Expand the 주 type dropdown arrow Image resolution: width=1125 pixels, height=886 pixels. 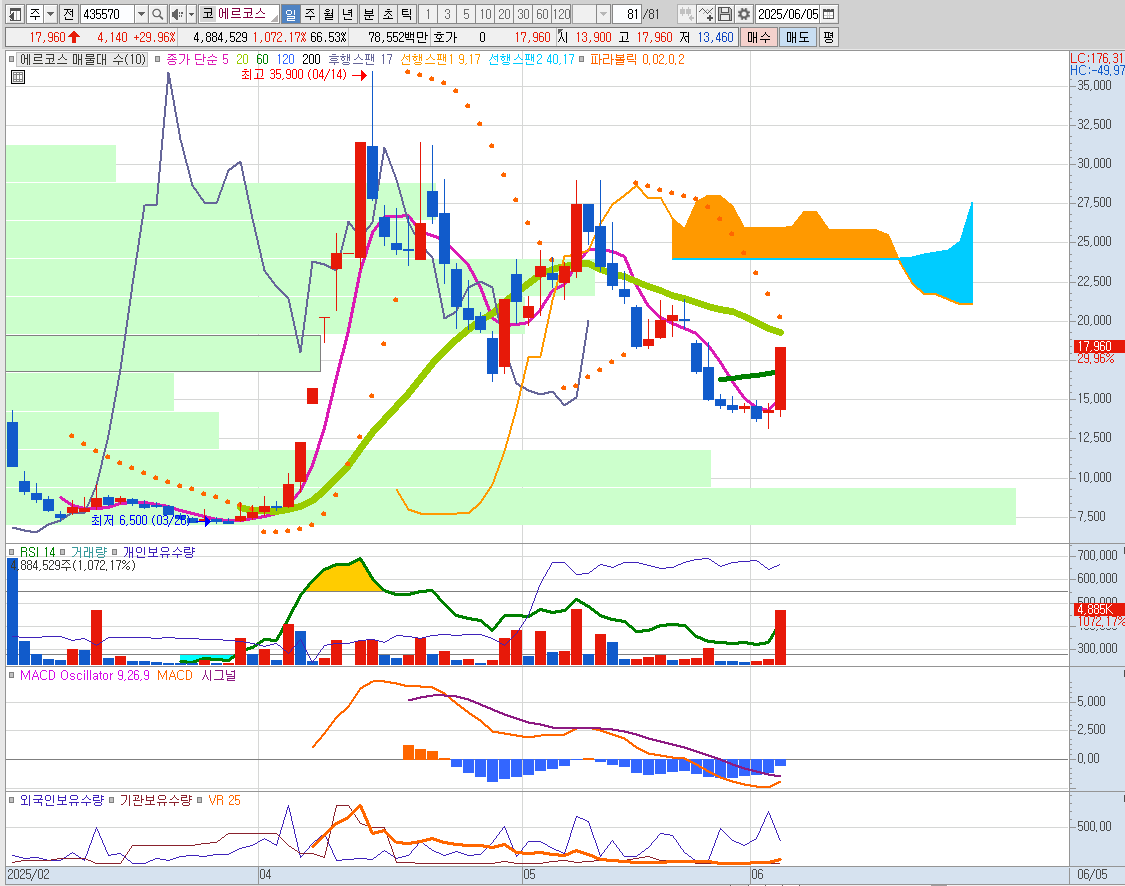[50, 14]
